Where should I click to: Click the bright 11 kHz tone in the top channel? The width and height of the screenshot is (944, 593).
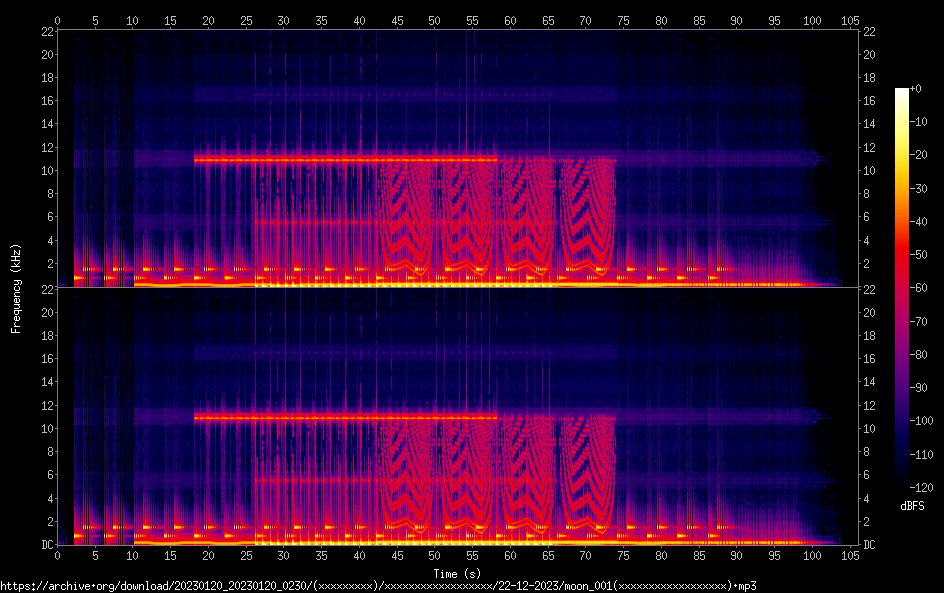tap(345, 160)
